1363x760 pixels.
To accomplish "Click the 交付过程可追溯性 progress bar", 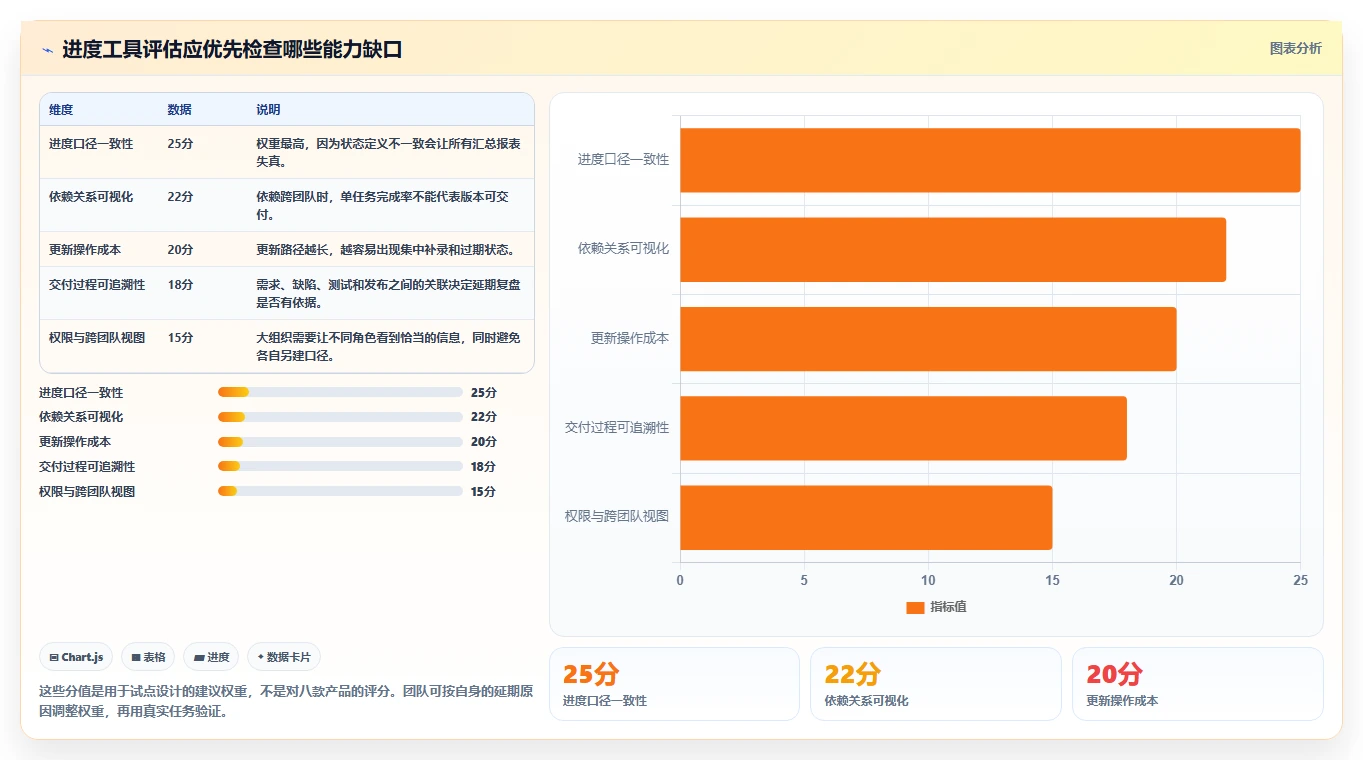I will point(340,466).
